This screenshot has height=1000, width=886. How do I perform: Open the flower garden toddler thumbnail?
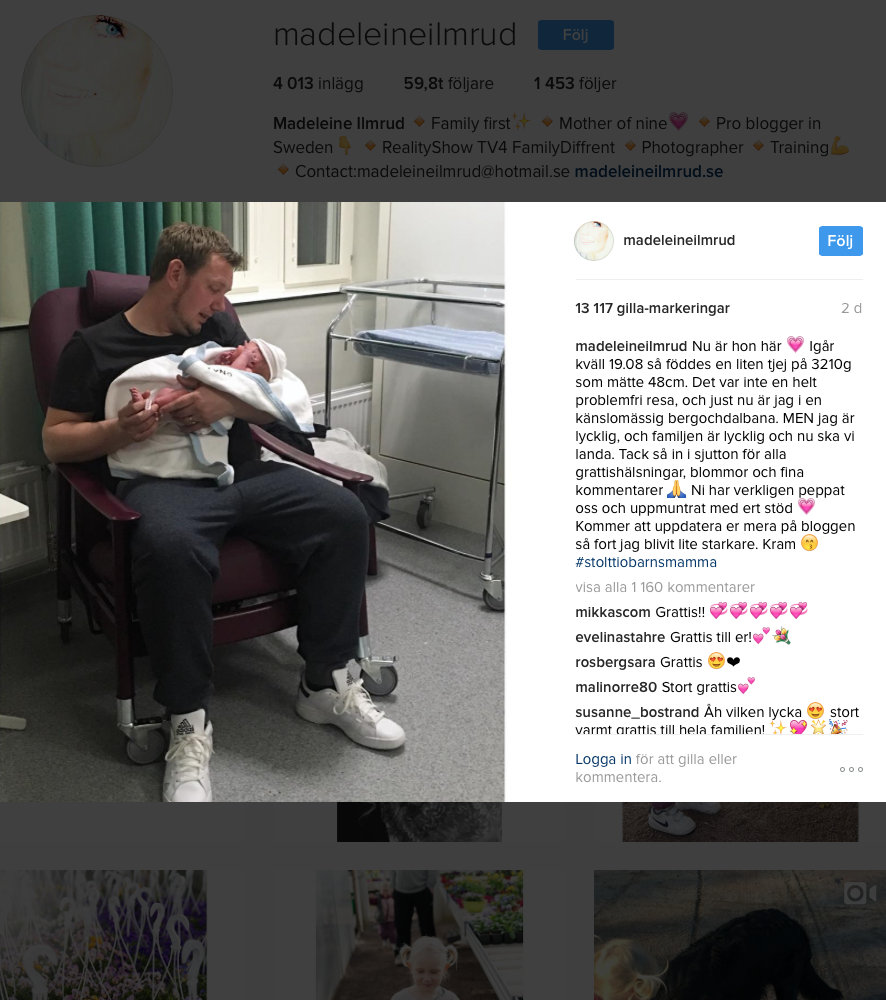pos(419,935)
